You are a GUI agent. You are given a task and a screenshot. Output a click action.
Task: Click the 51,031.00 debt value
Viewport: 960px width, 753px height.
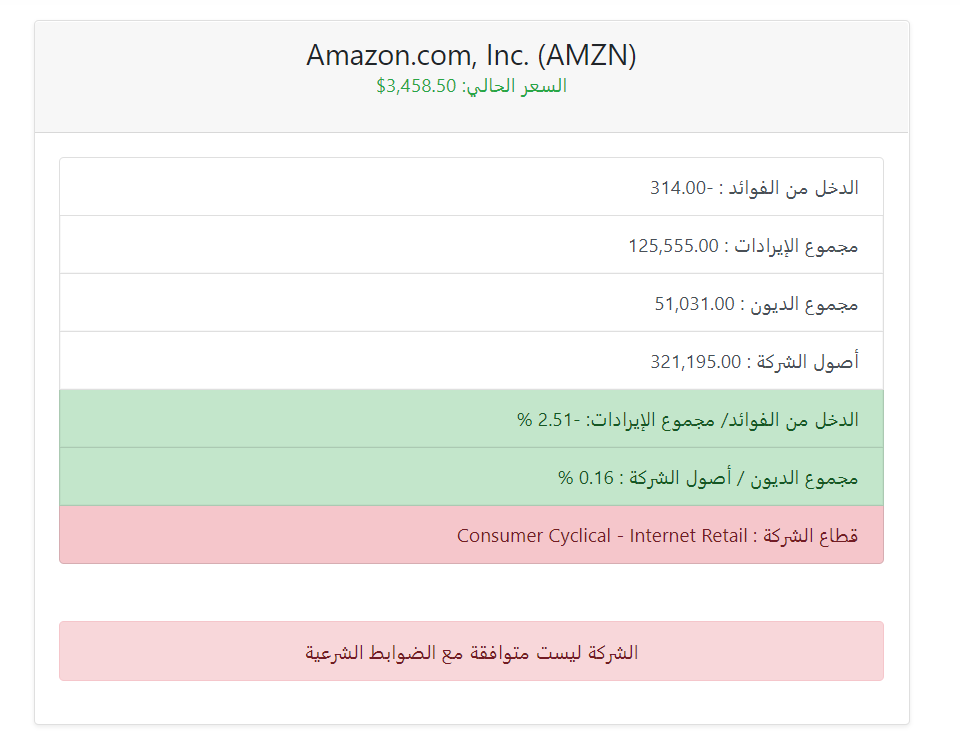click(x=694, y=304)
